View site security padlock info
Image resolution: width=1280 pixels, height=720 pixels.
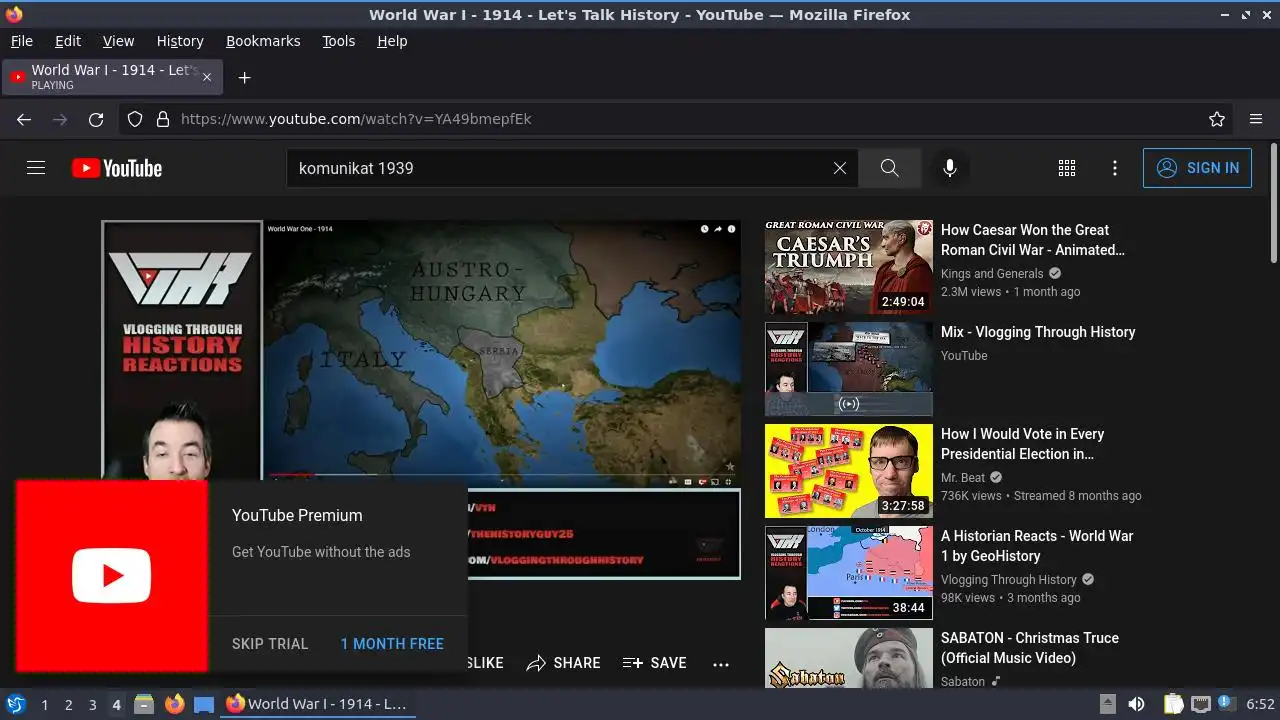click(162, 119)
